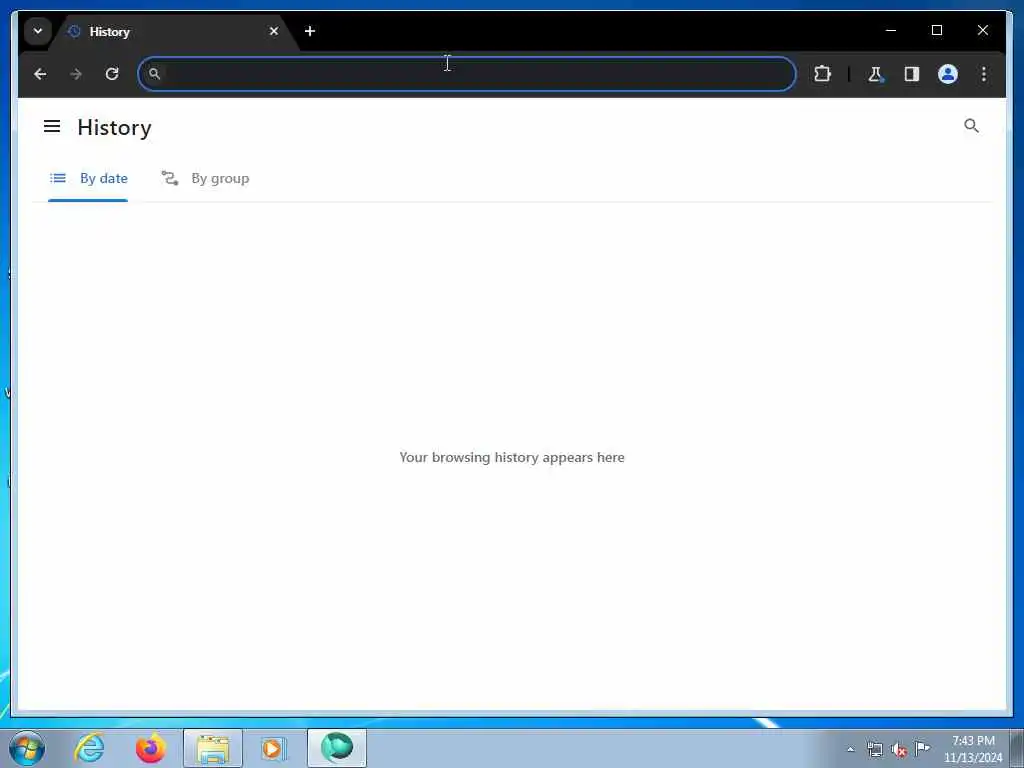Switch to the By date tab
1024x768 pixels.
[x=88, y=178]
